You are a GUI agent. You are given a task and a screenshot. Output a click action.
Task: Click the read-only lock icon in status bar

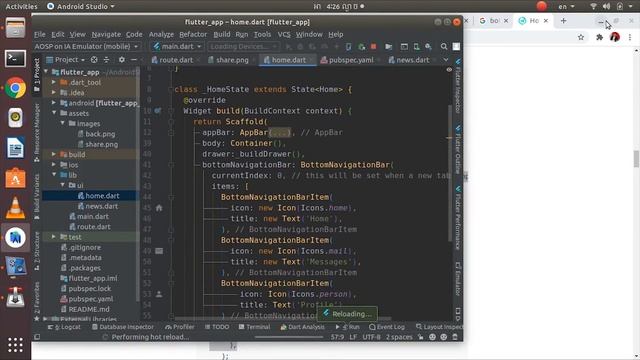click(x=420, y=337)
